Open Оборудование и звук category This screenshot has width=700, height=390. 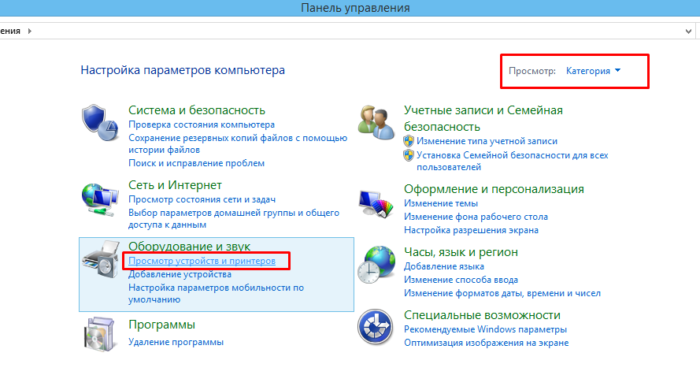[x=189, y=246]
